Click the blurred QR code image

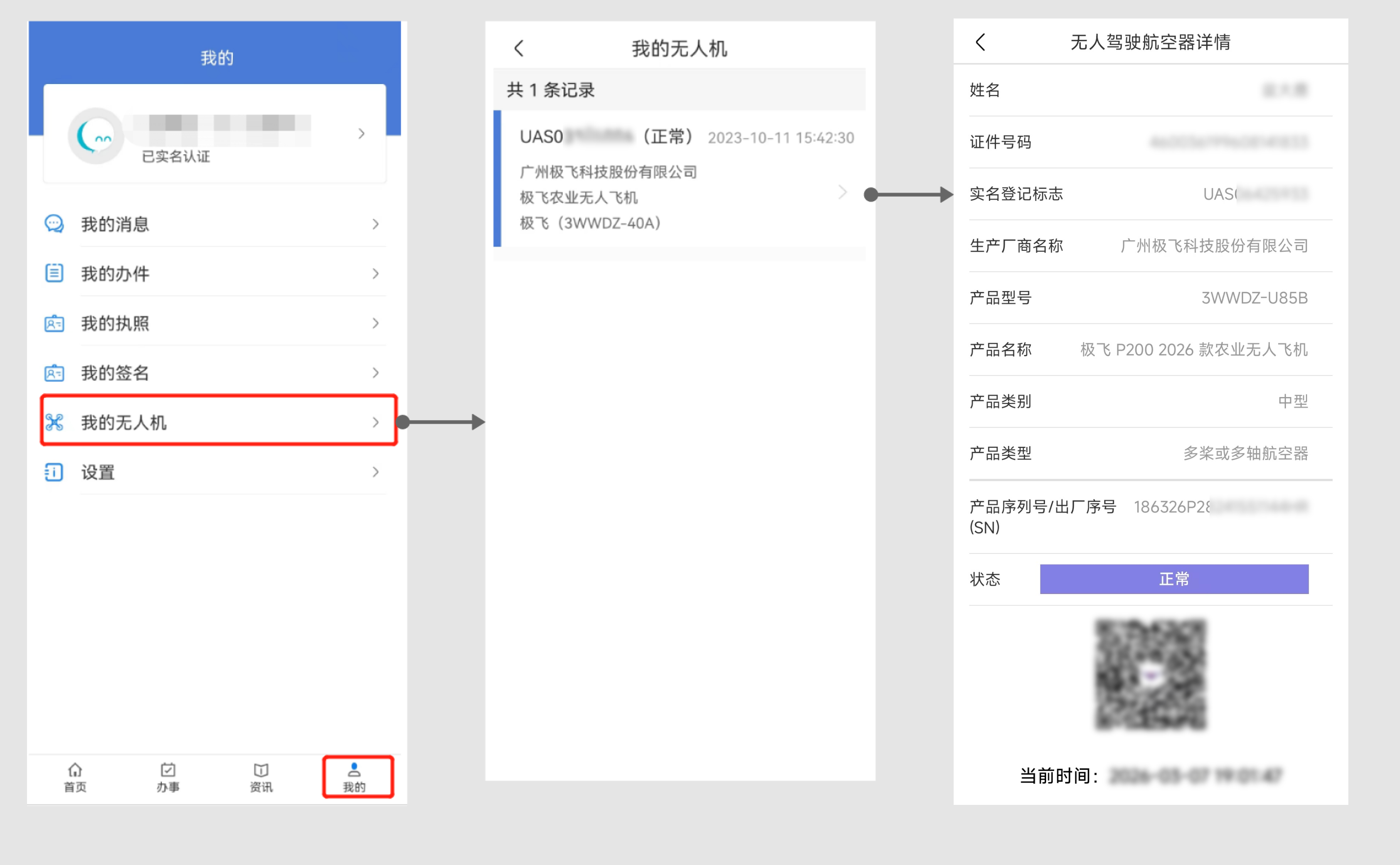click(1150, 675)
